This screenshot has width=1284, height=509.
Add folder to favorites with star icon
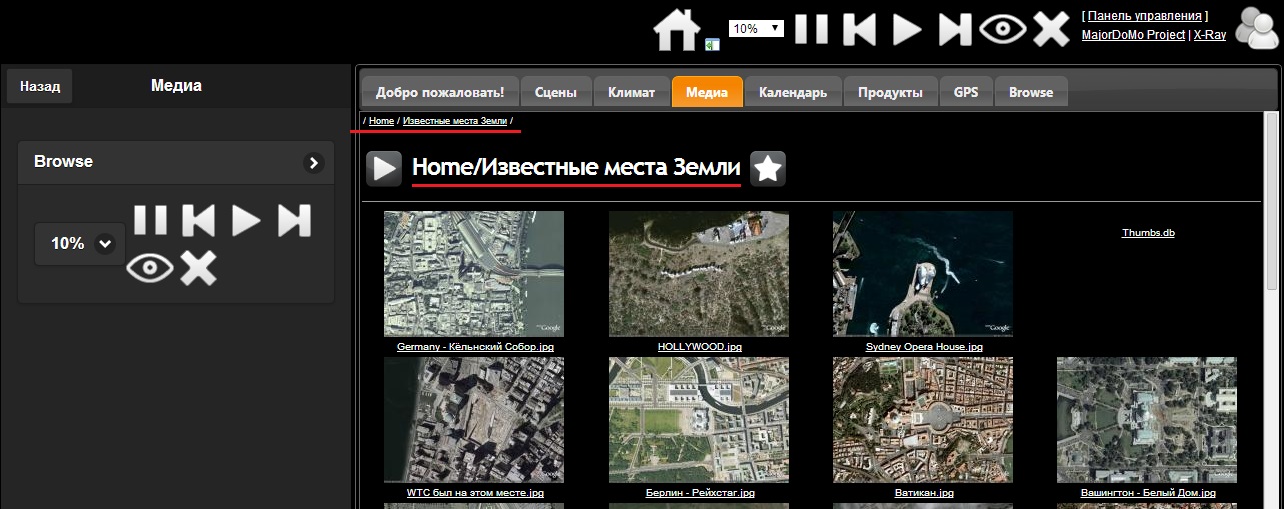pos(768,169)
